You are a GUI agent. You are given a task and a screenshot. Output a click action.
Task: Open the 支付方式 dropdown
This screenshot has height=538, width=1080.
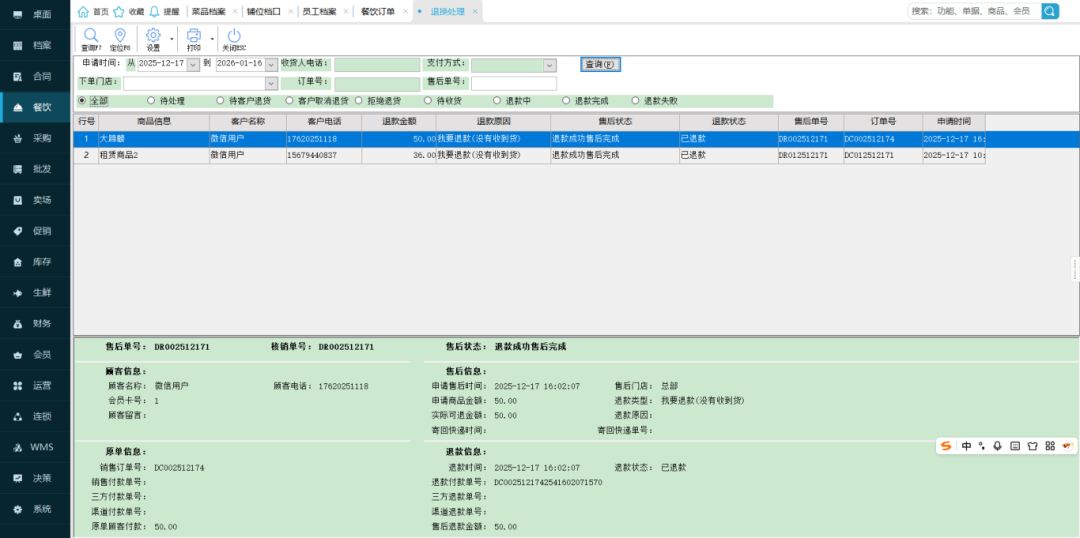(549, 65)
